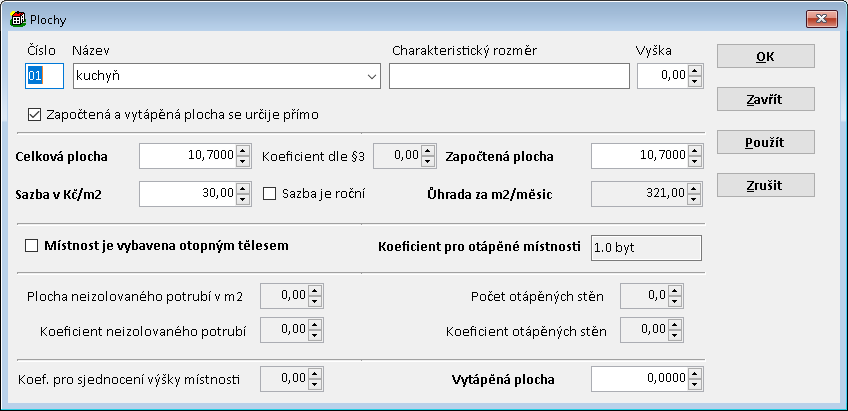The height and width of the screenshot is (411, 848).
Task: Enable the Sazba je roční checkbox
Action: pos(269,193)
